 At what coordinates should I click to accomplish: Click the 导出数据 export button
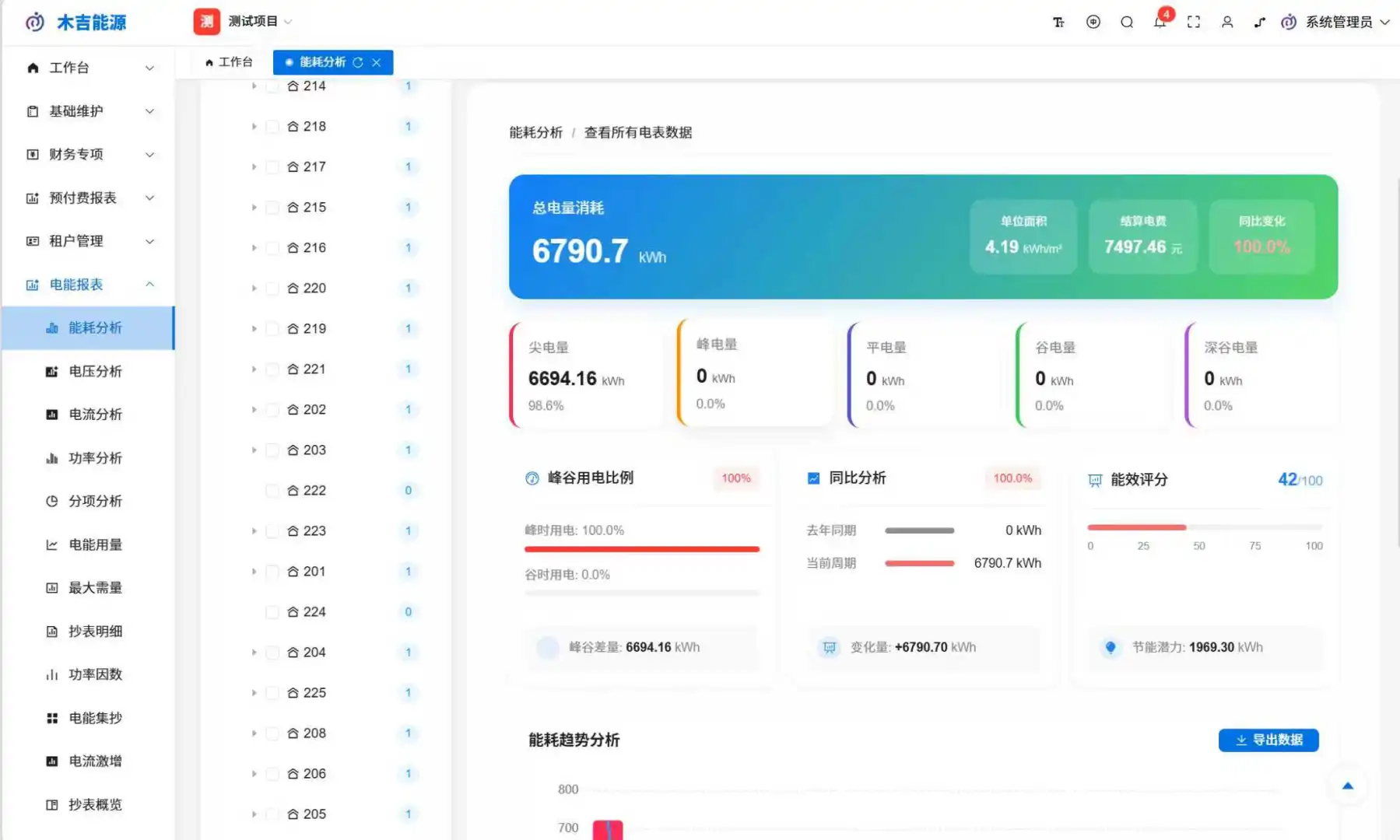(x=1268, y=740)
